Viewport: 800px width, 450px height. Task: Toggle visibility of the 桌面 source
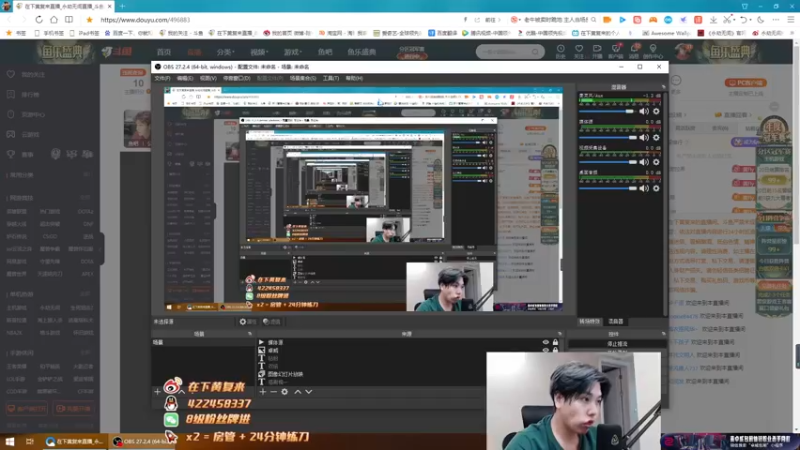pos(545,351)
